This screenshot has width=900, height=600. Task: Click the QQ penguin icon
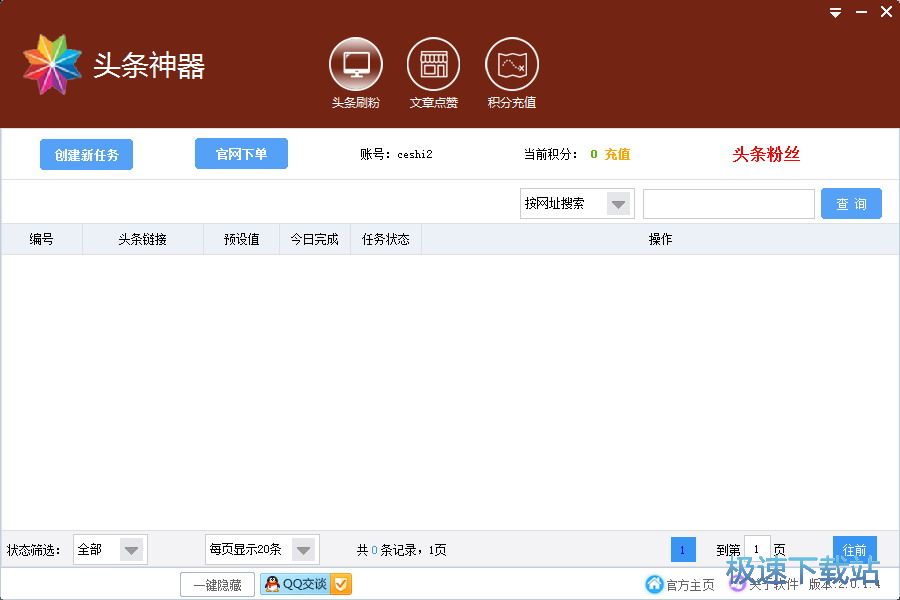tap(272, 584)
